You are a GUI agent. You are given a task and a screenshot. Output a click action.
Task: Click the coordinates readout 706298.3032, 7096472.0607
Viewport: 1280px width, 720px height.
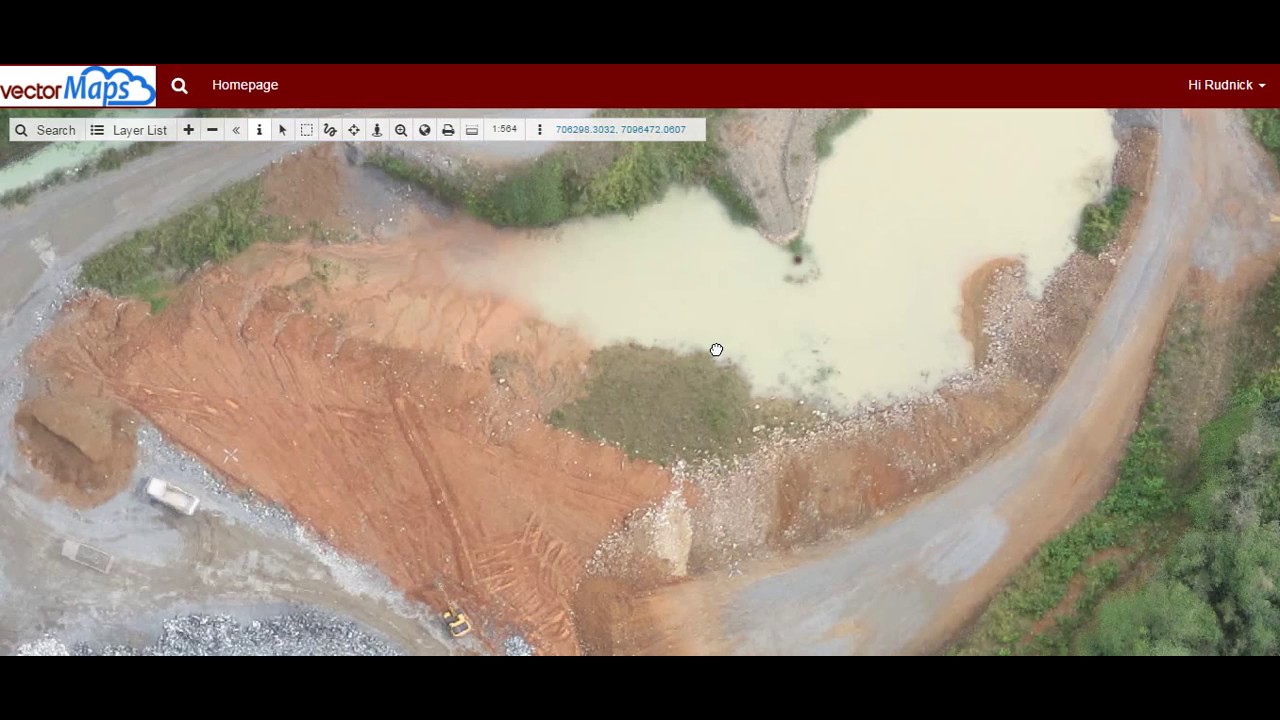[x=621, y=129]
